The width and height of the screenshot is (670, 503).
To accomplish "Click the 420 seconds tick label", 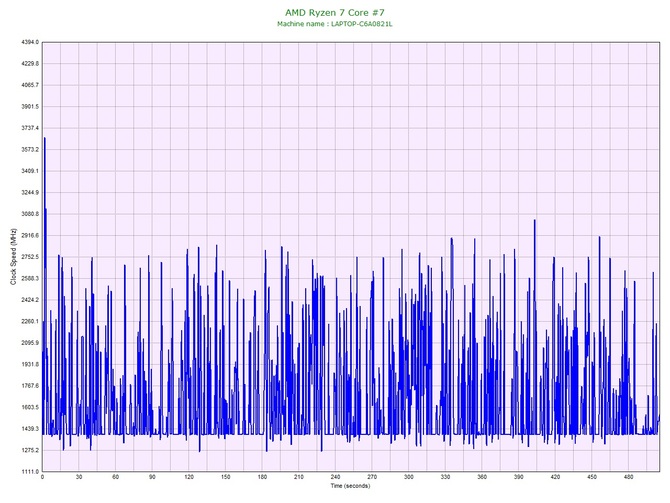I will click(555, 477).
